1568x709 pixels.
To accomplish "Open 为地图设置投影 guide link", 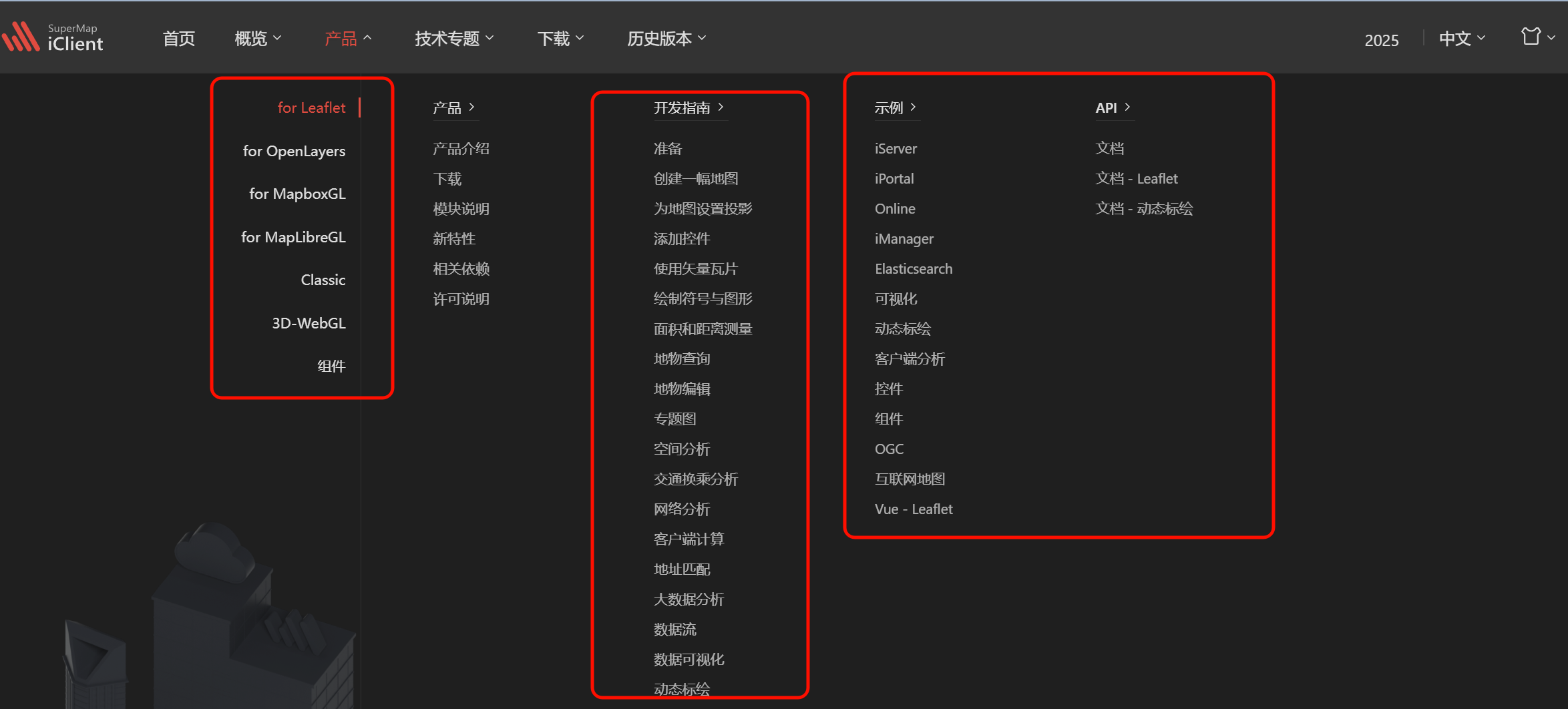I will click(x=703, y=208).
